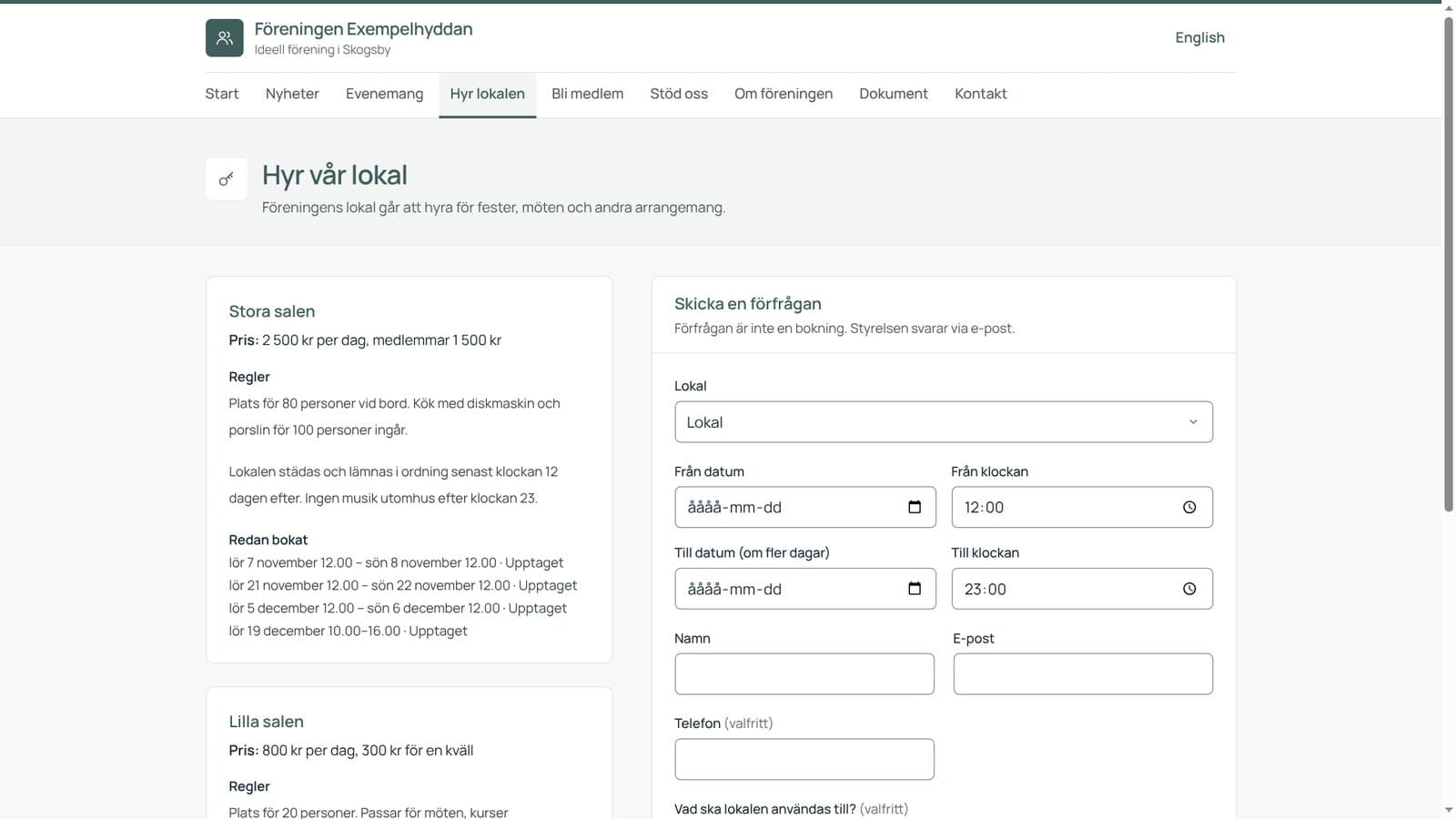Focus the Från datum input field

[804, 507]
